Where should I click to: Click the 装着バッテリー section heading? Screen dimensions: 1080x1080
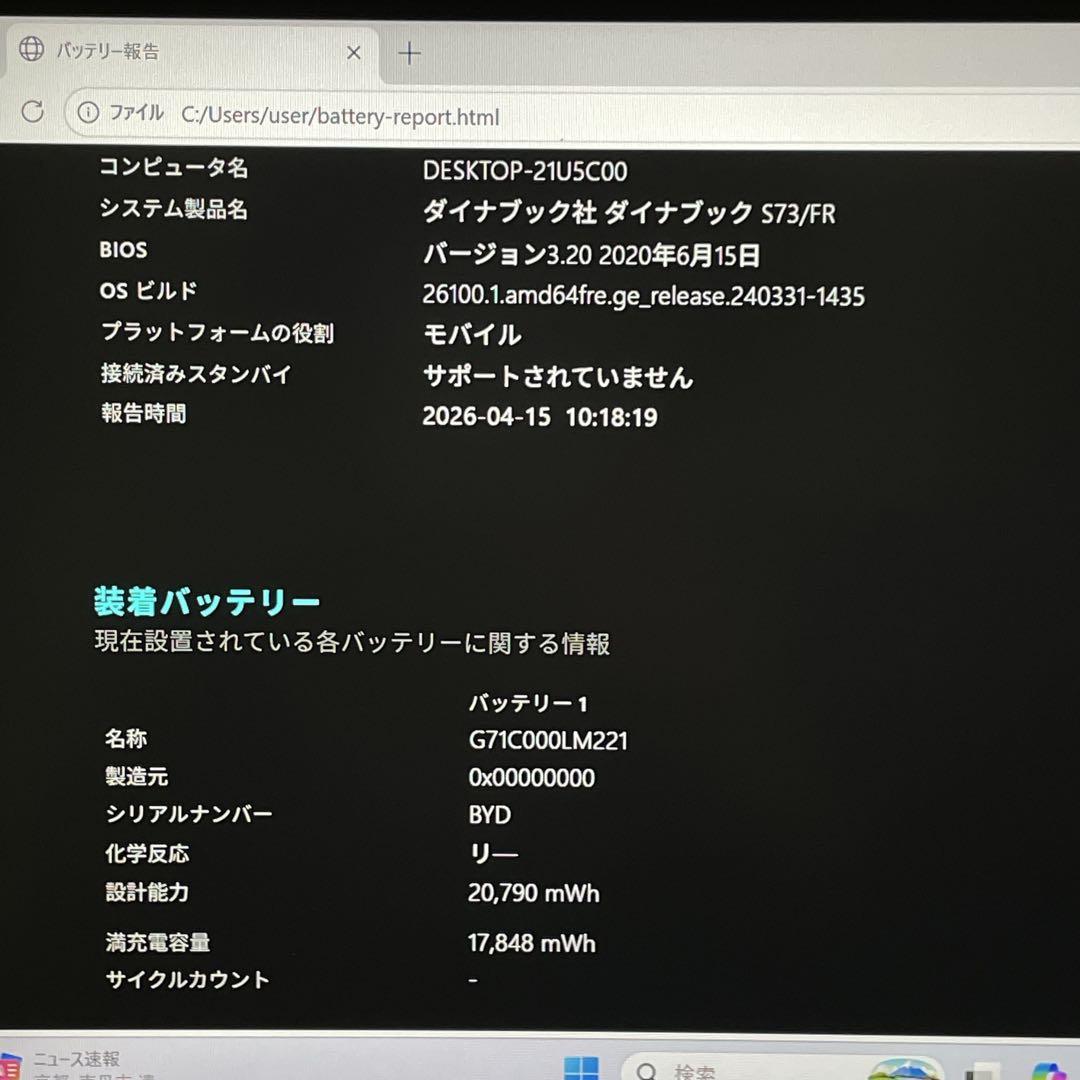[x=207, y=601]
